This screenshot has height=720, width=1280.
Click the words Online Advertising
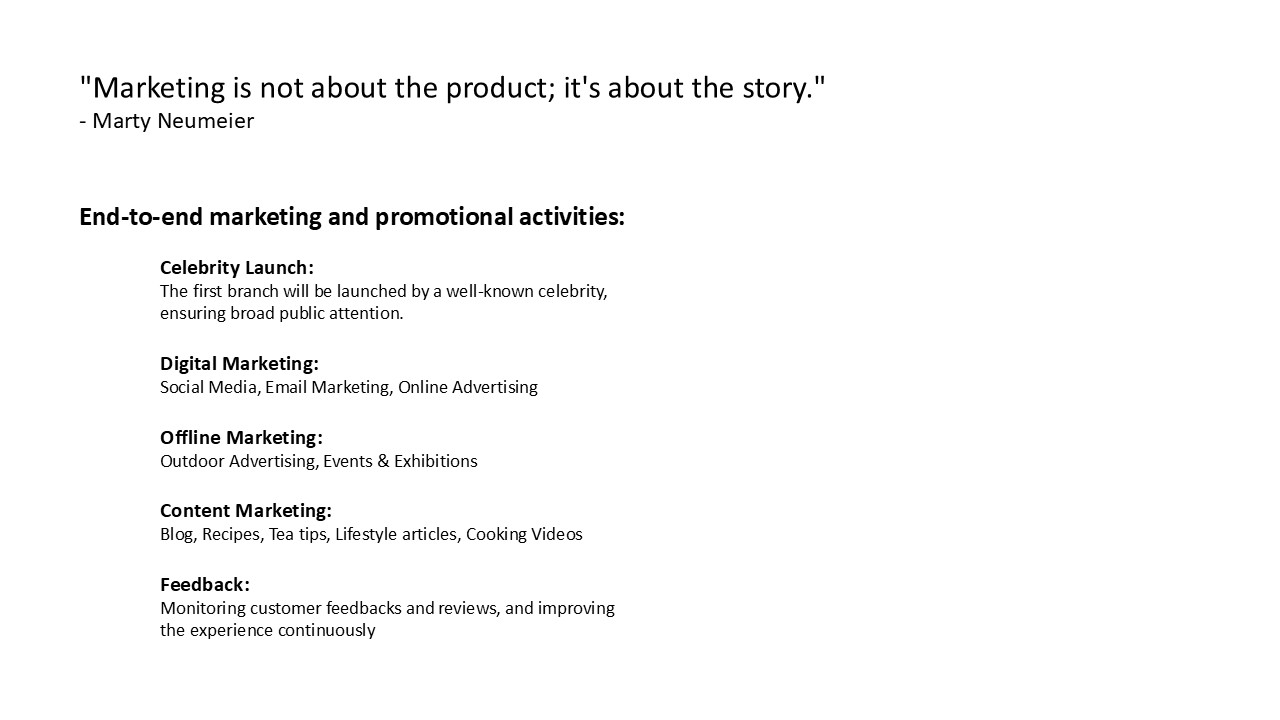tap(467, 387)
